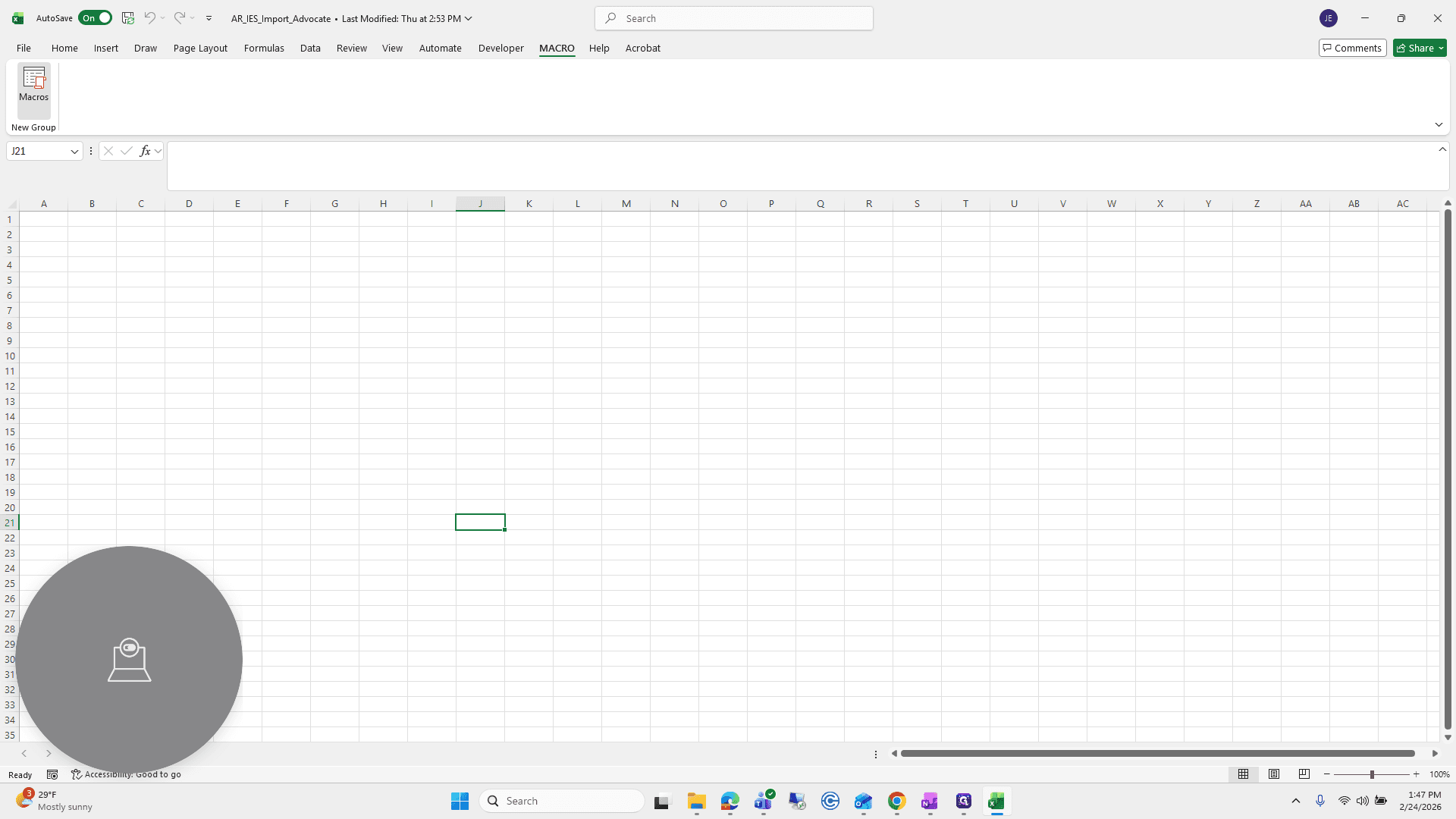Open Insert Function fx button
This screenshot has height=819, width=1456.
click(145, 151)
